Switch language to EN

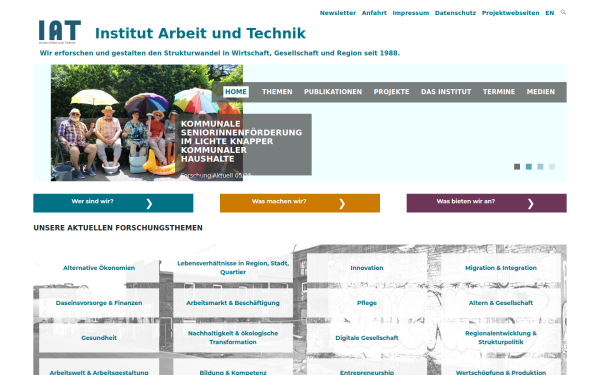pos(549,13)
